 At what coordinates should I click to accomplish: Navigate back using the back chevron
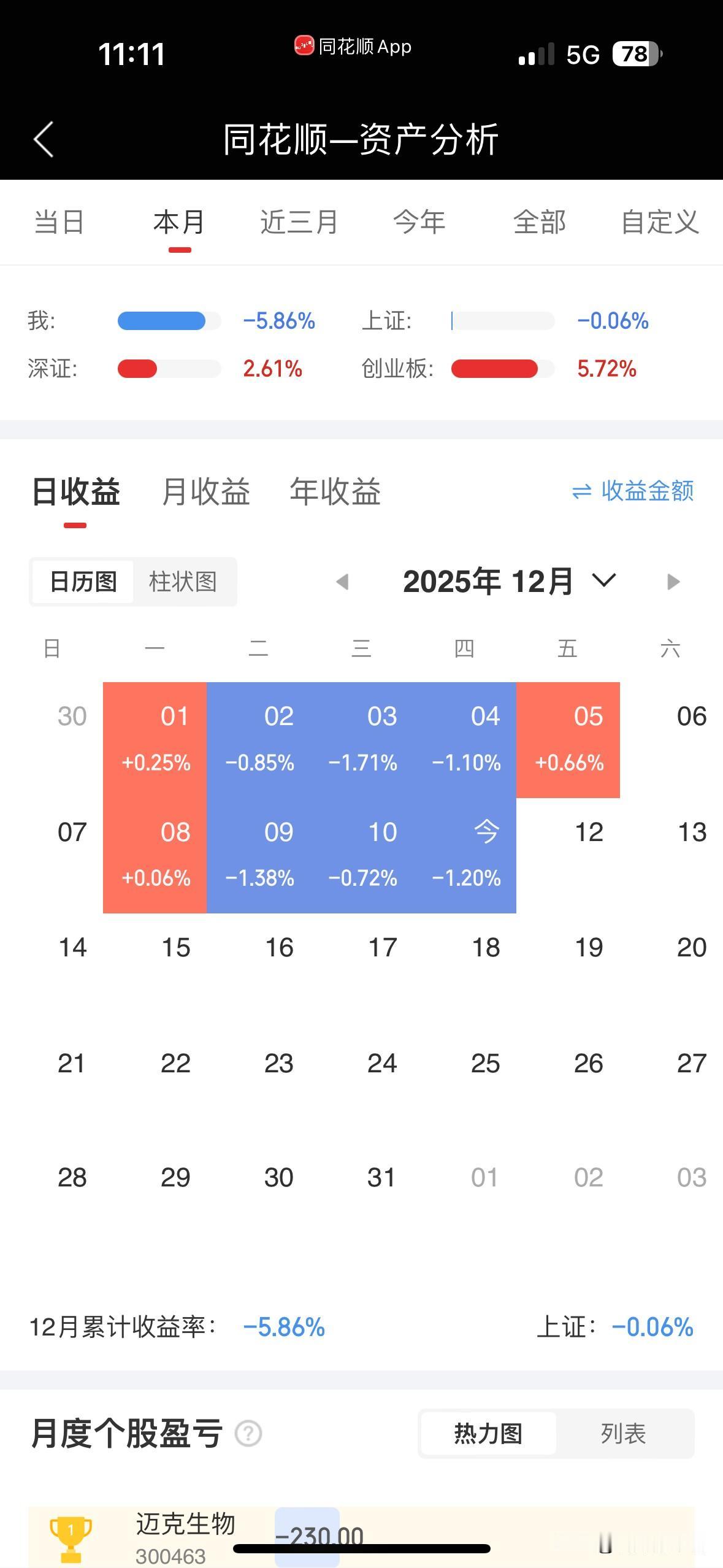coord(43,139)
